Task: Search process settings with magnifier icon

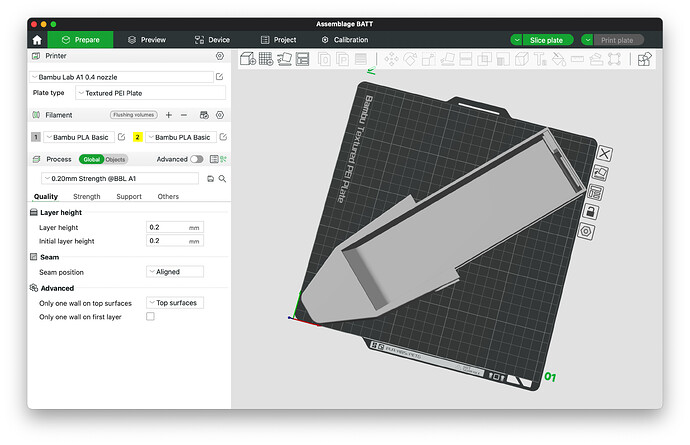Action: pos(222,179)
